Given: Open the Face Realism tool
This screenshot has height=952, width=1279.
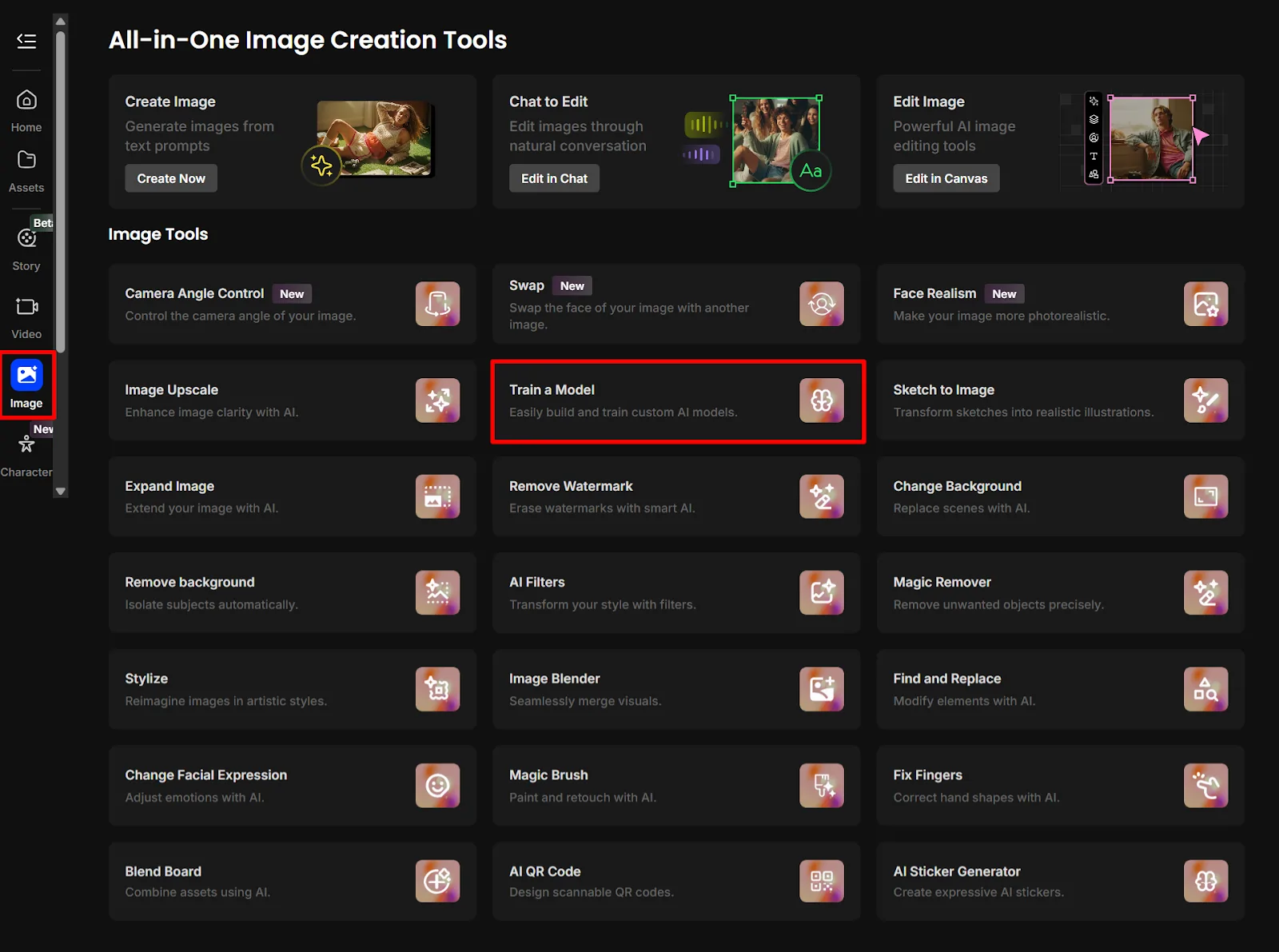Looking at the screenshot, I should point(1059,304).
